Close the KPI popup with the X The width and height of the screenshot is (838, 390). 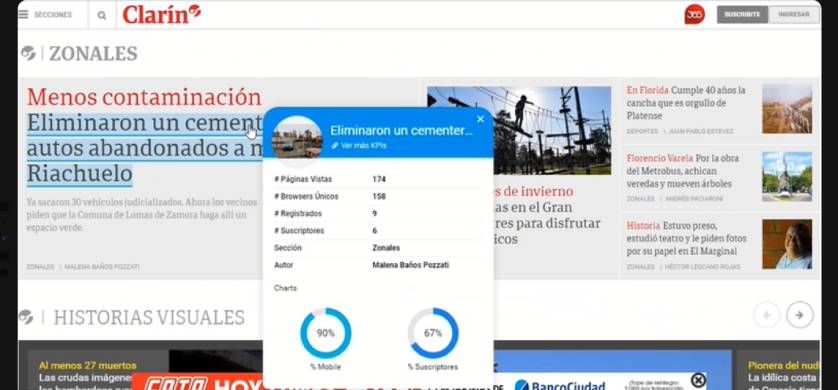tap(480, 119)
